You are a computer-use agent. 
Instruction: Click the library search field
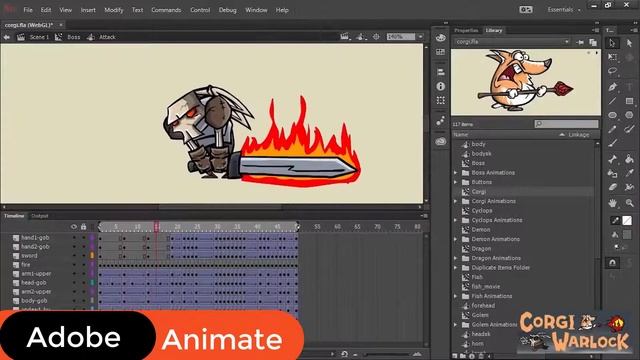tap(567, 124)
